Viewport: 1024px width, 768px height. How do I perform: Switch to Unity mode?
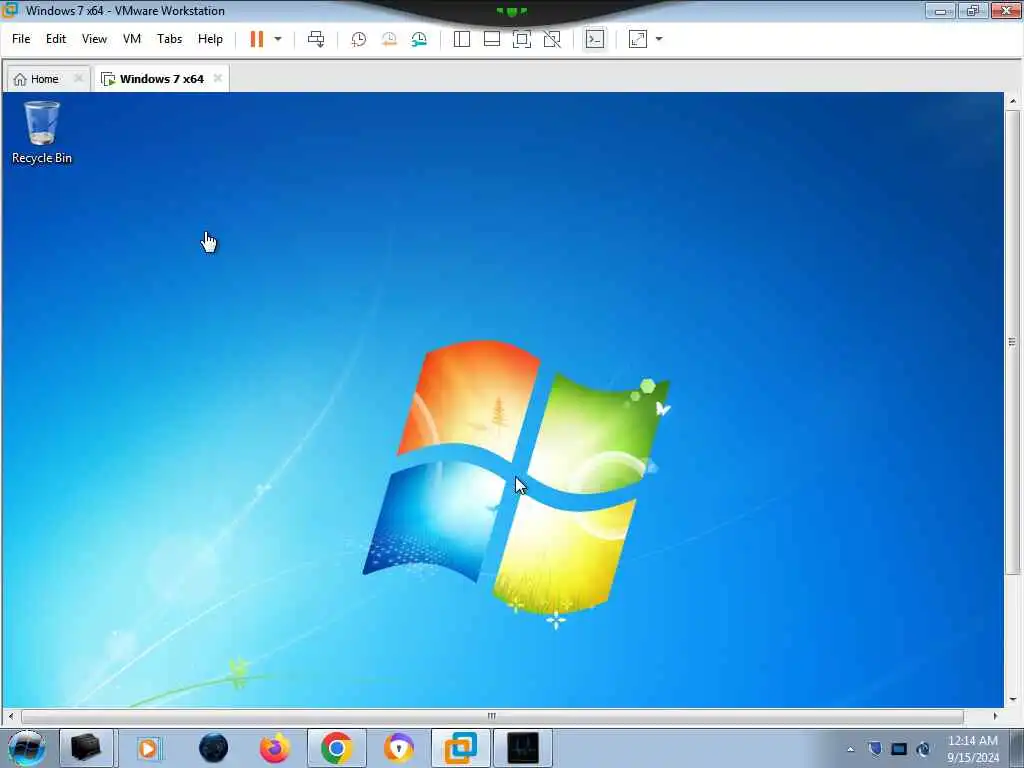click(x=552, y=39)
